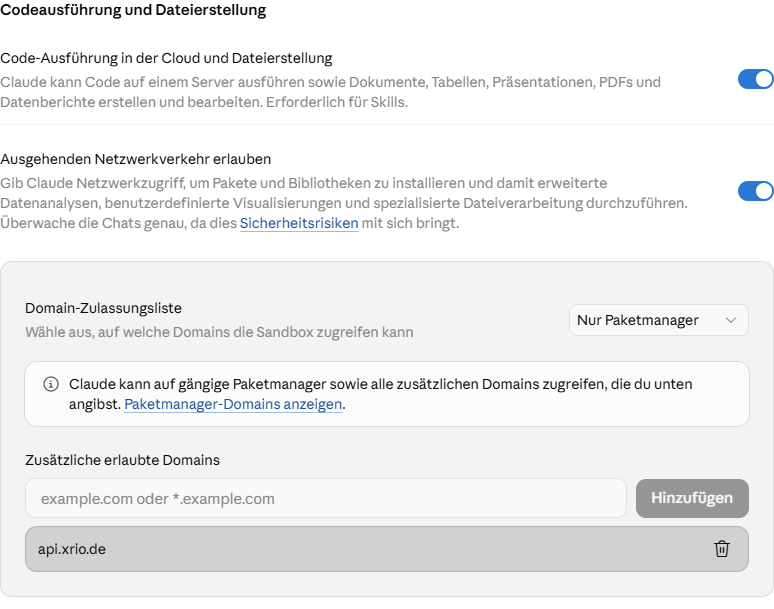
Task: Click the info icon beside Paketmanager notice
Action: point(51,384)
